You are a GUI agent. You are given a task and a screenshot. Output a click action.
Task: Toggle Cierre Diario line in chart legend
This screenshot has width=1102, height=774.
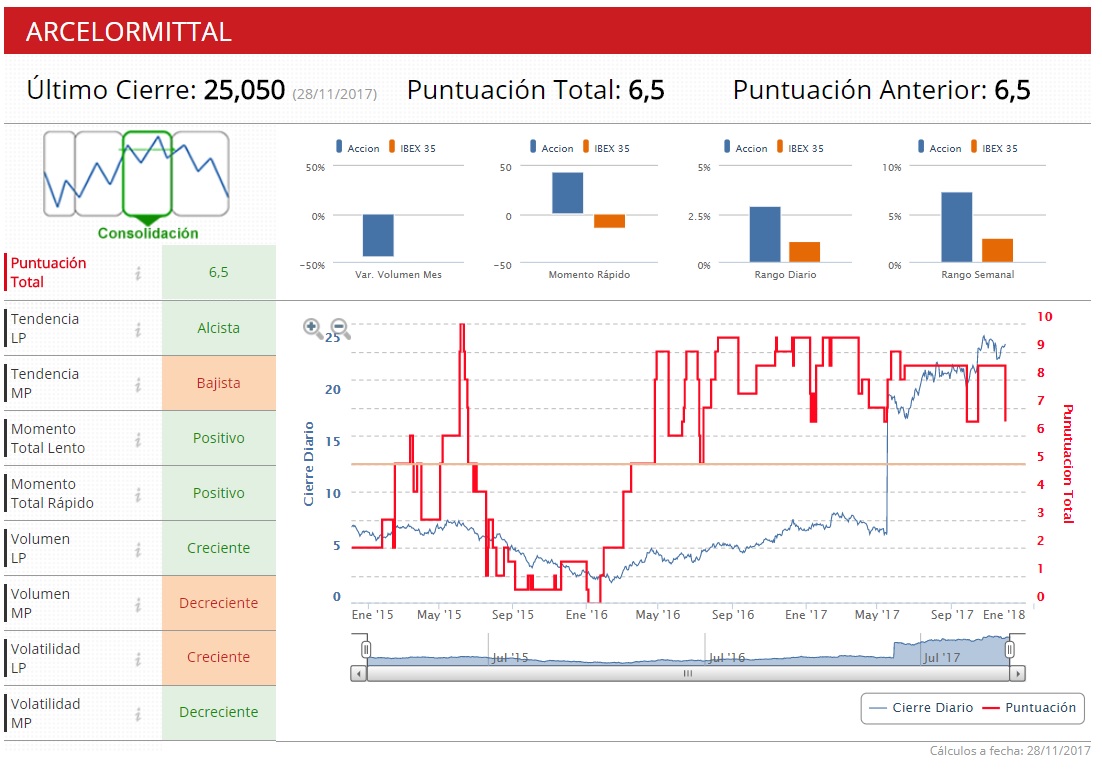coord(921,707)
